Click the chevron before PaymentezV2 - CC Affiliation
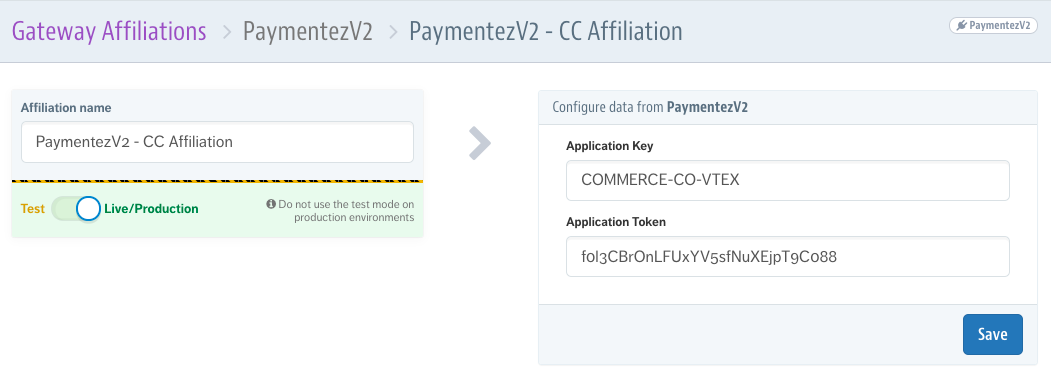Image resolution: width=1051 pixels, height=381 pixels. [x=393, y=32]
